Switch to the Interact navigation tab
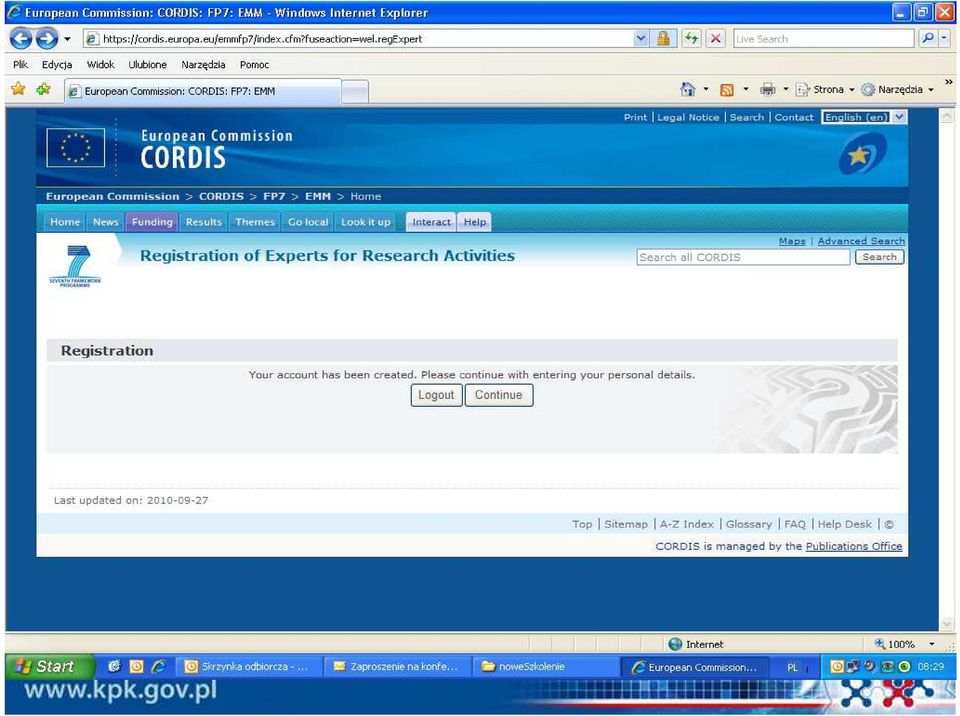 (x=431, y=222)
